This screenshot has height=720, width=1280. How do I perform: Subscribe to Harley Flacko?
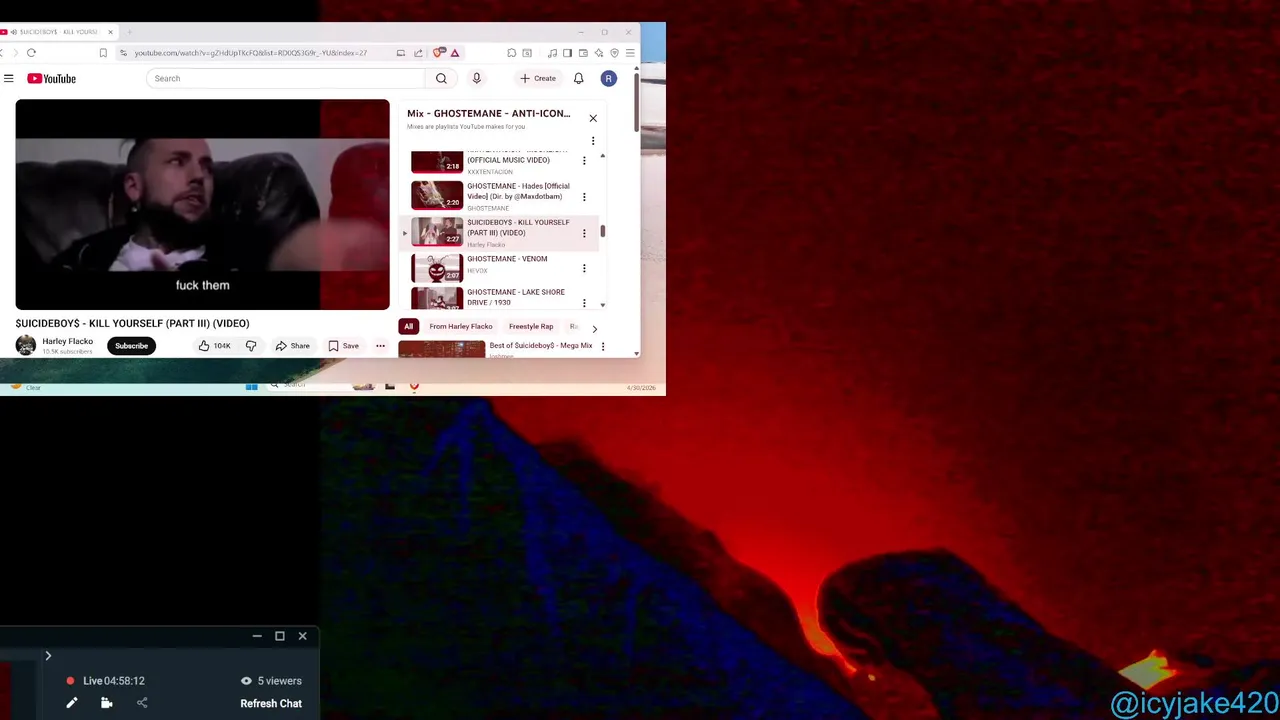pyautogui.click(x=131, y=346)
